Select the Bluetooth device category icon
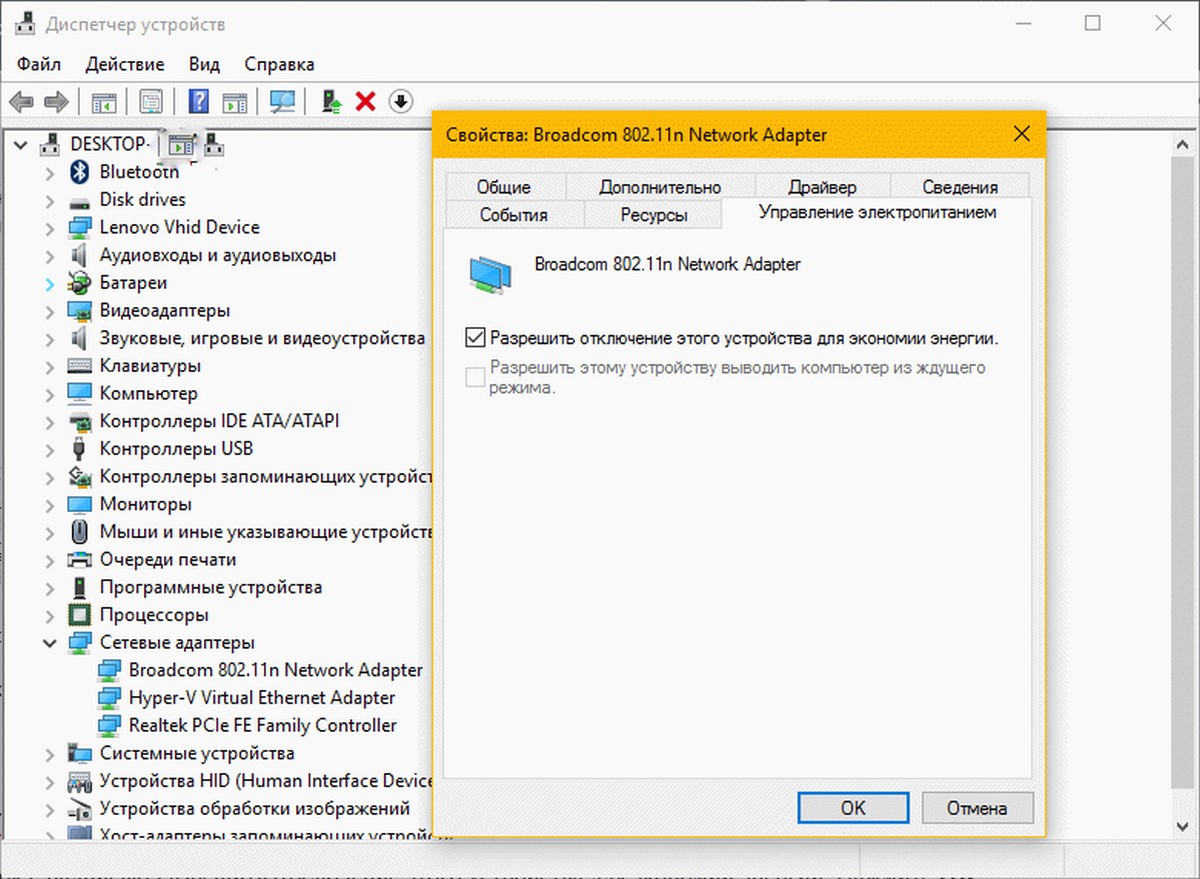The height and width of the screenshot is (879, 1200). [80, 172]
